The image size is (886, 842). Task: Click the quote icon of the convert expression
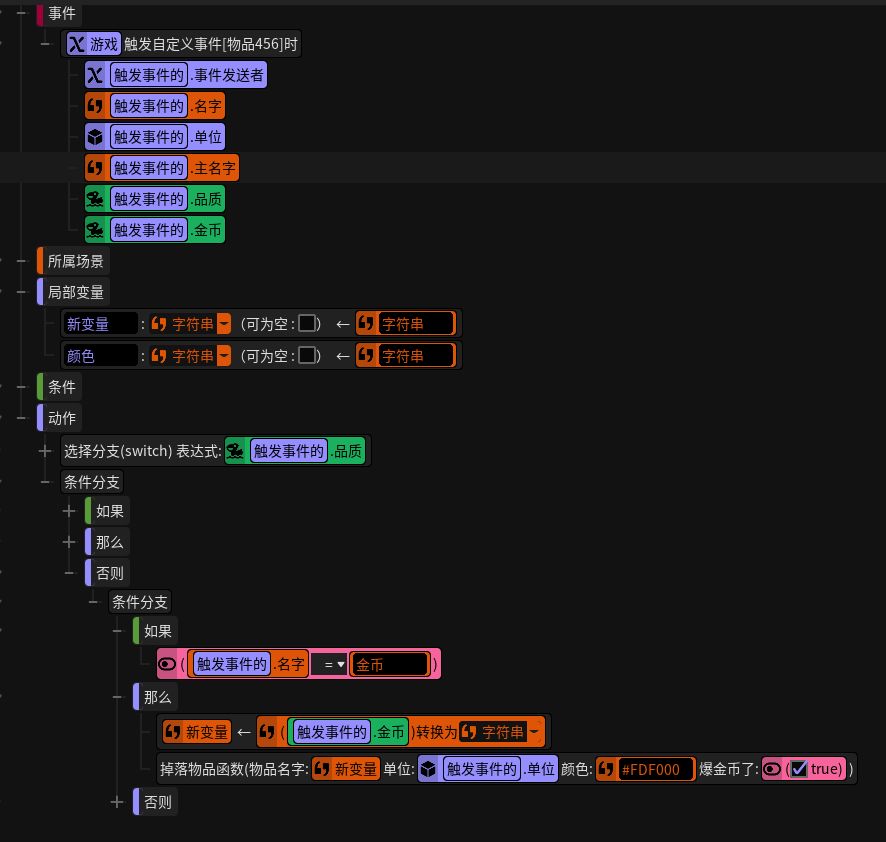pos(267,732)
